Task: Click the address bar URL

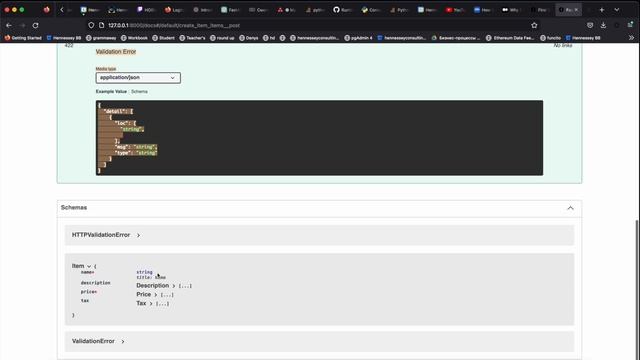Action: [x=174, y=25]
